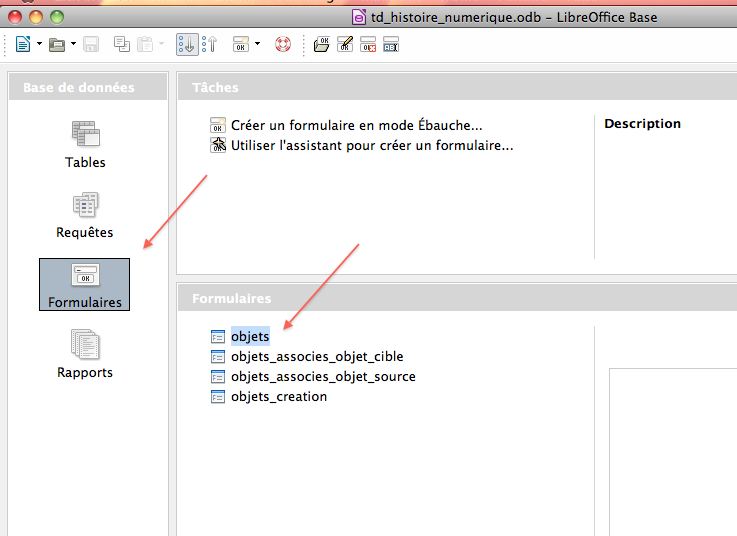The image size is (737, 536).
Task: Click the green zoom window button
Action: coord(57,17)
